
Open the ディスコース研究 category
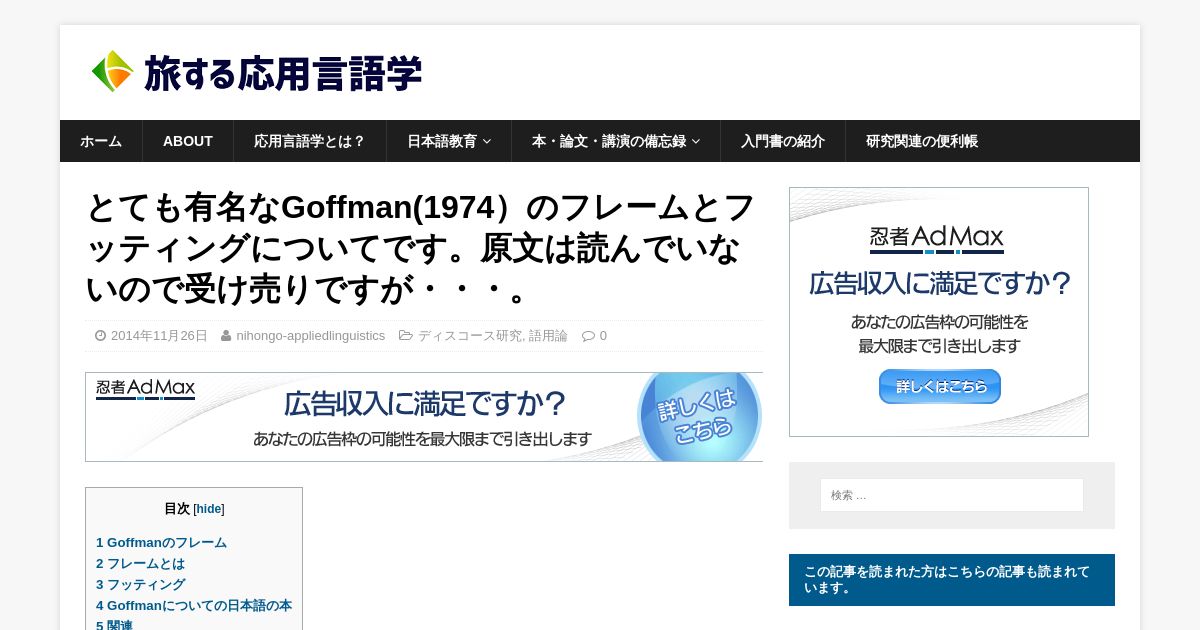click(470, 336)
